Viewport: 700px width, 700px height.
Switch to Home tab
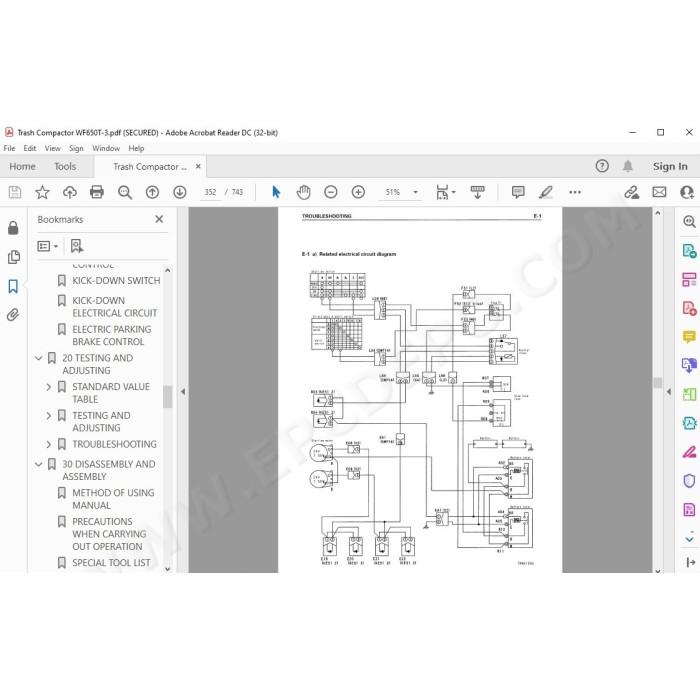point(22,167)
